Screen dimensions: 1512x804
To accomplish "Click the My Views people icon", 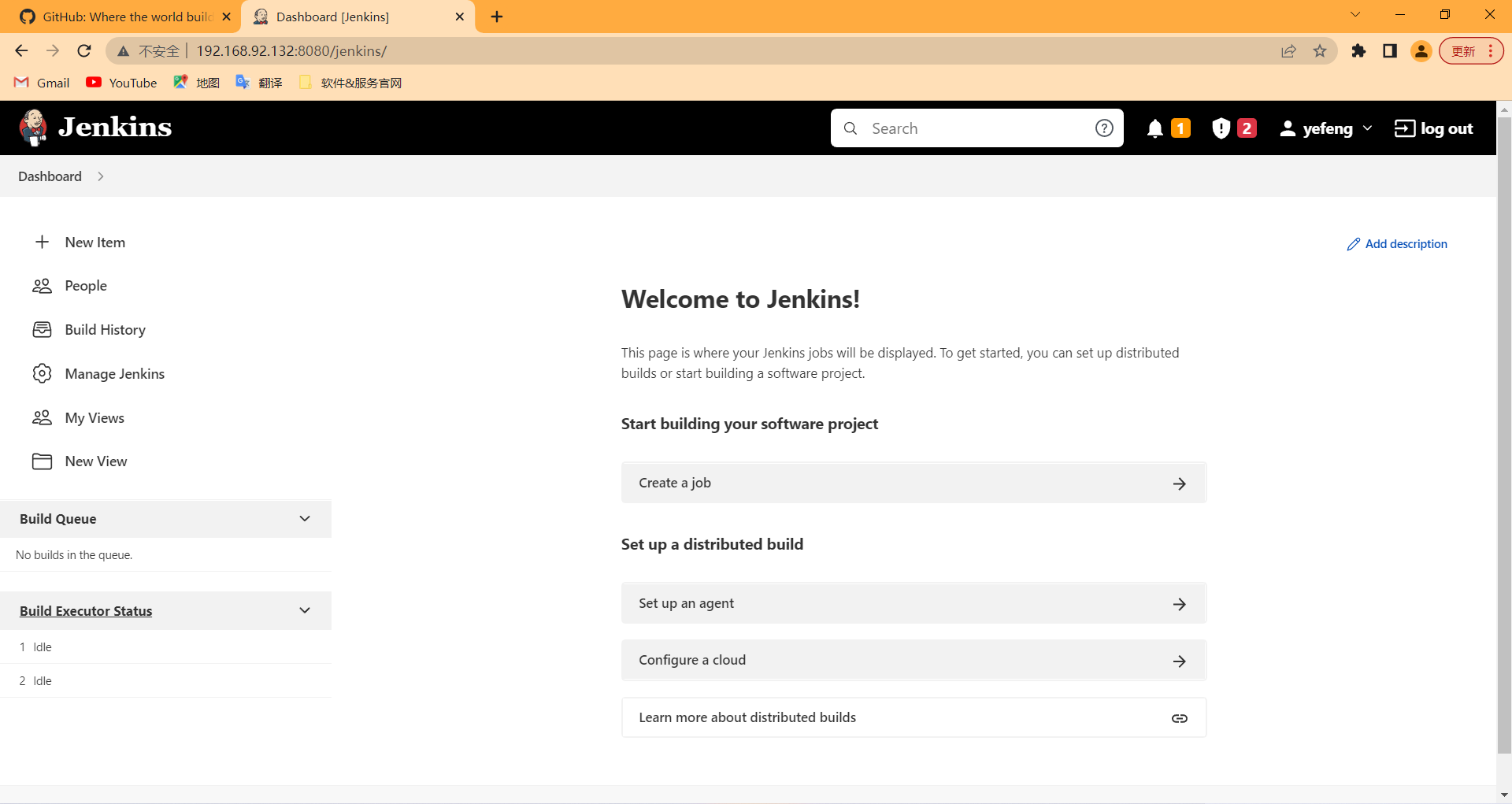I will [x=43, y=417].
